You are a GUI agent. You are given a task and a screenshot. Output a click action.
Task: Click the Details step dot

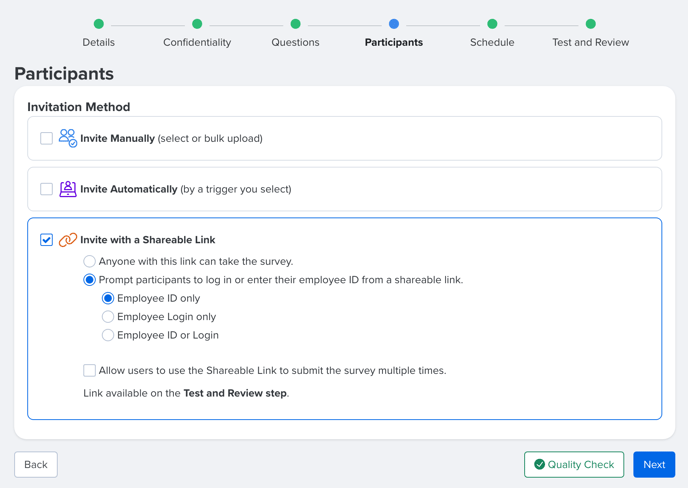point(99,24)
